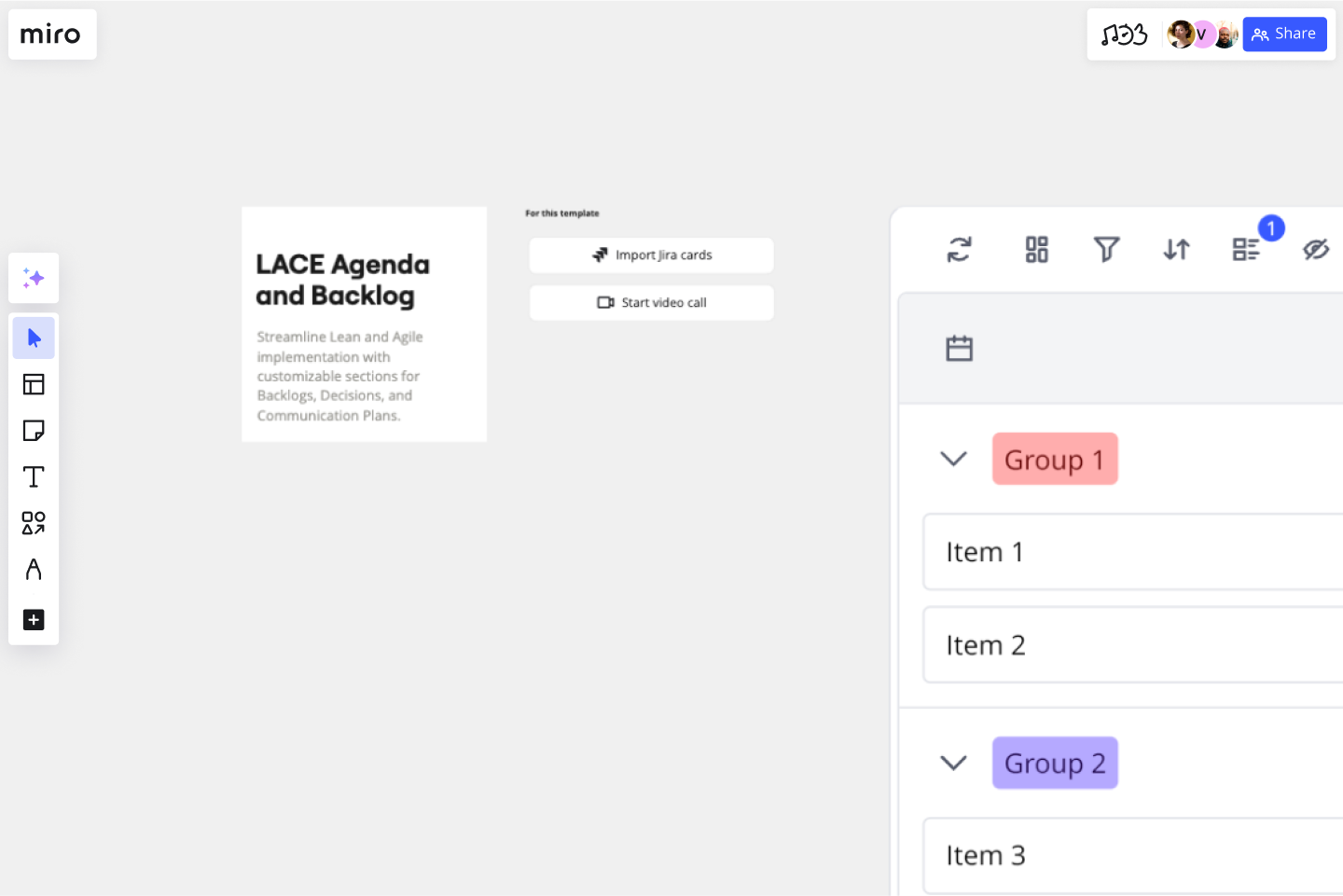Click the Import Jira cards button

[x=651, y=255]
